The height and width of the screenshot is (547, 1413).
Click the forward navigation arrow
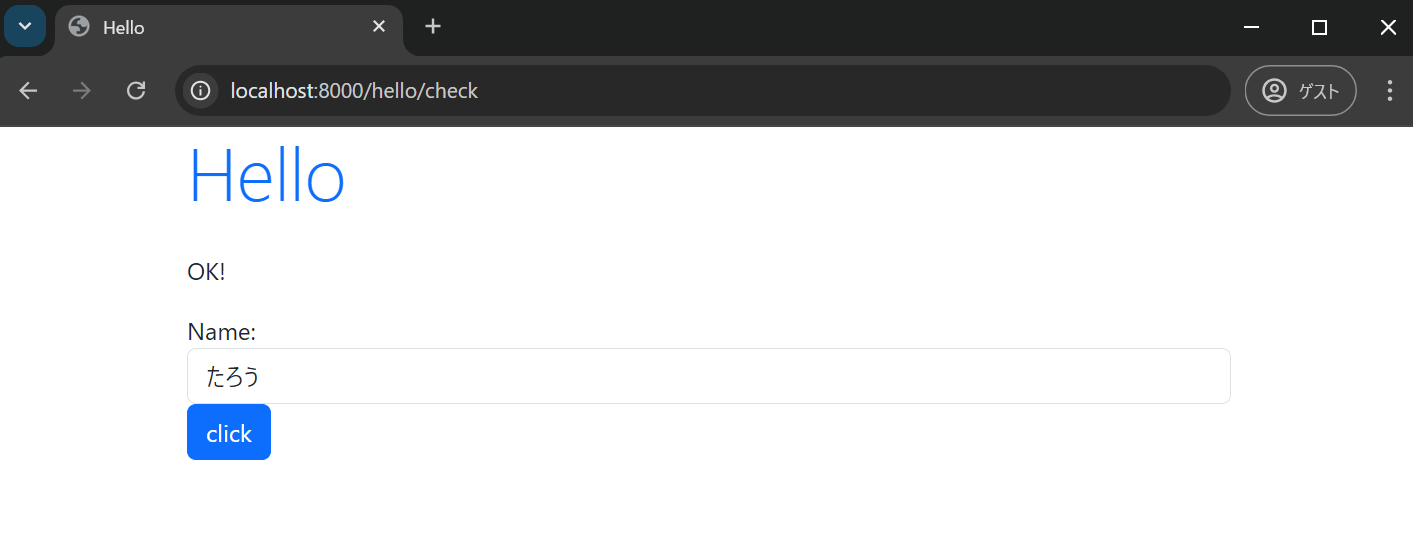pyautogui.click(x=82, y=91)
